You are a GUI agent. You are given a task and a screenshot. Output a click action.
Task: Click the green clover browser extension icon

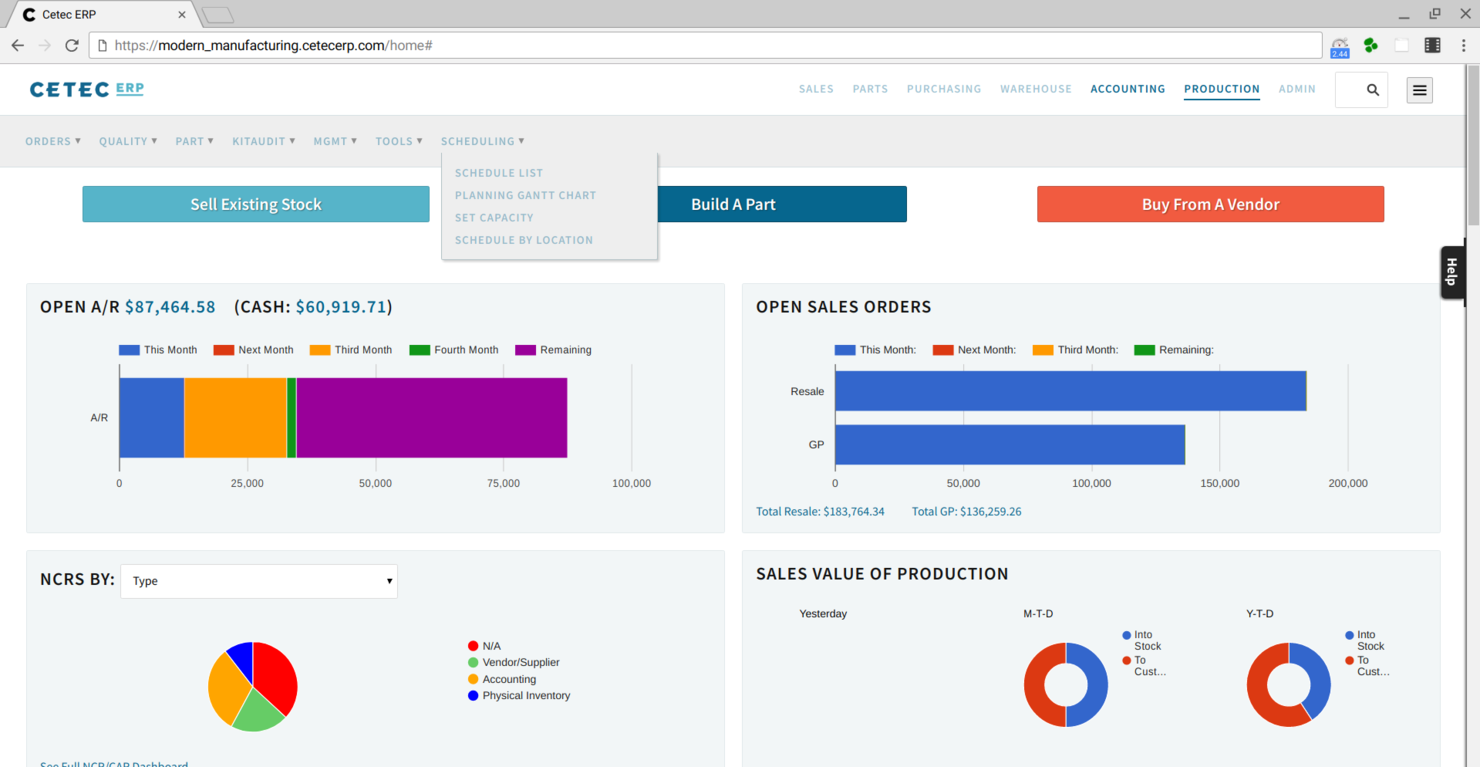click(1371, 45)
